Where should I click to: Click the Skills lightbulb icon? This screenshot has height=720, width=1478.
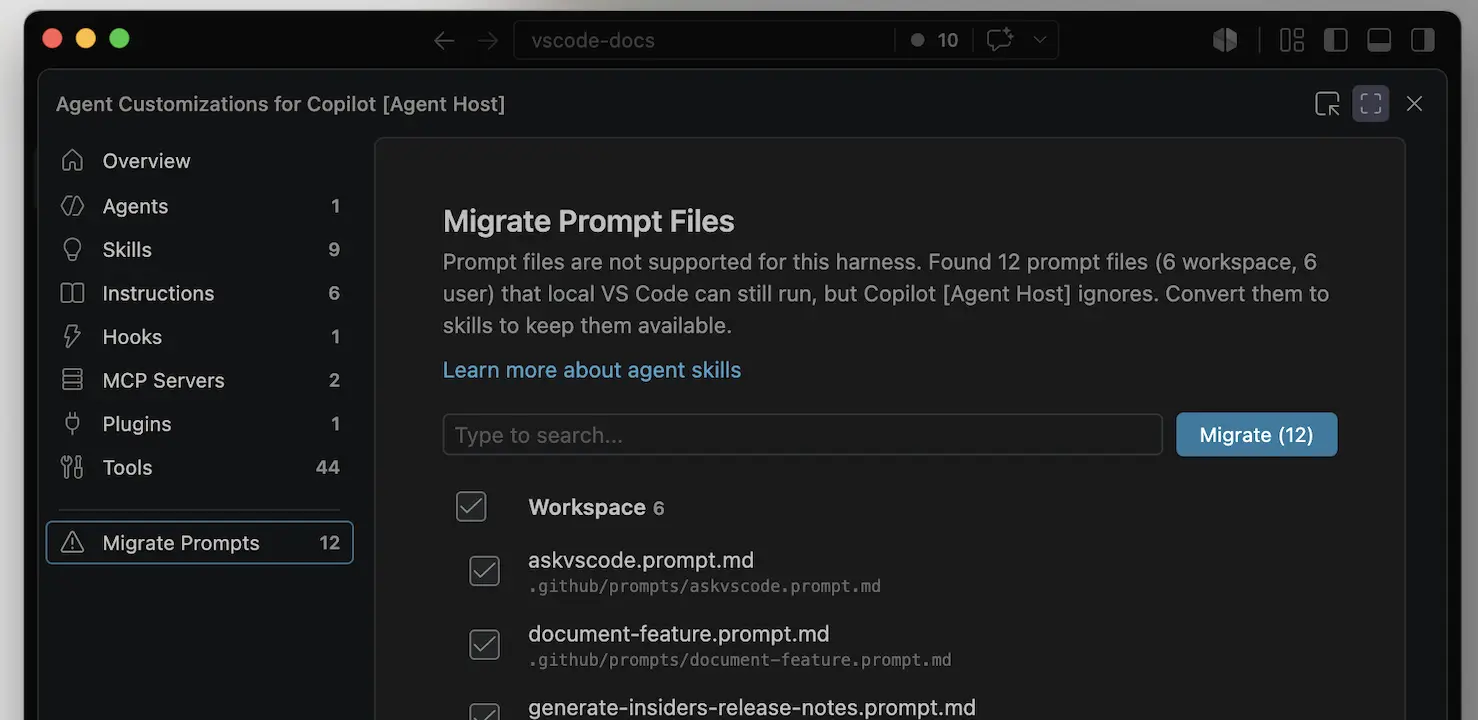click(72, 249)
